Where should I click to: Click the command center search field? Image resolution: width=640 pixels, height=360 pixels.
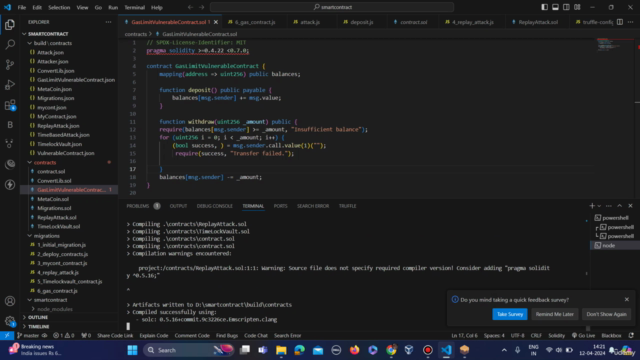click(x=332, y=7)
